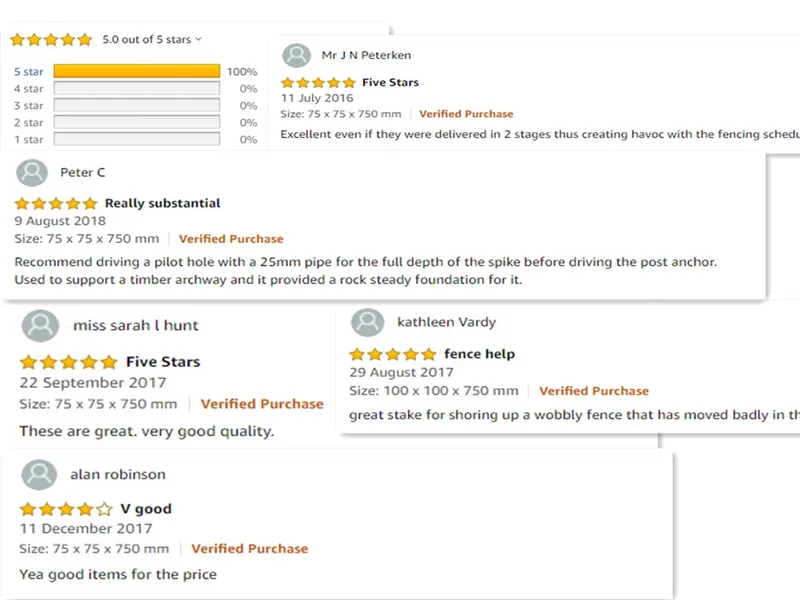The image size is (800, 600).
Task: Click the 4 star rating row
Action: pos(28,89)
